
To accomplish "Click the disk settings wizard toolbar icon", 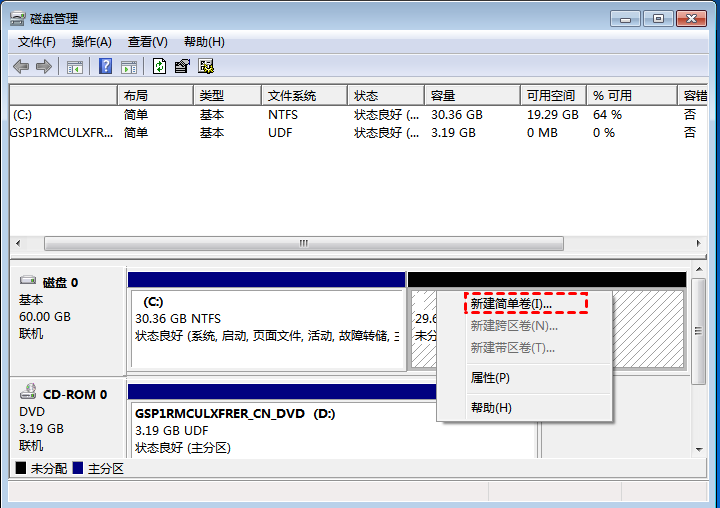I will coord(206,66).
